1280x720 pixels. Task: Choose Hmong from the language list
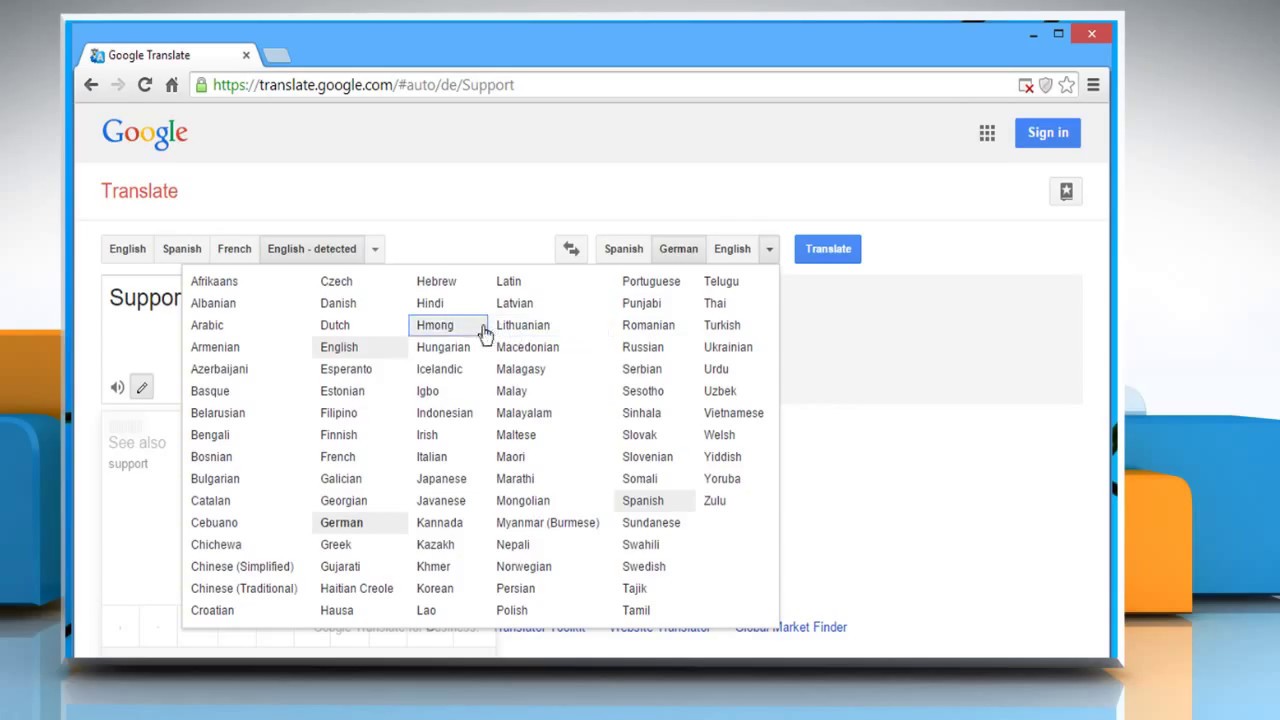click(447, 325)
